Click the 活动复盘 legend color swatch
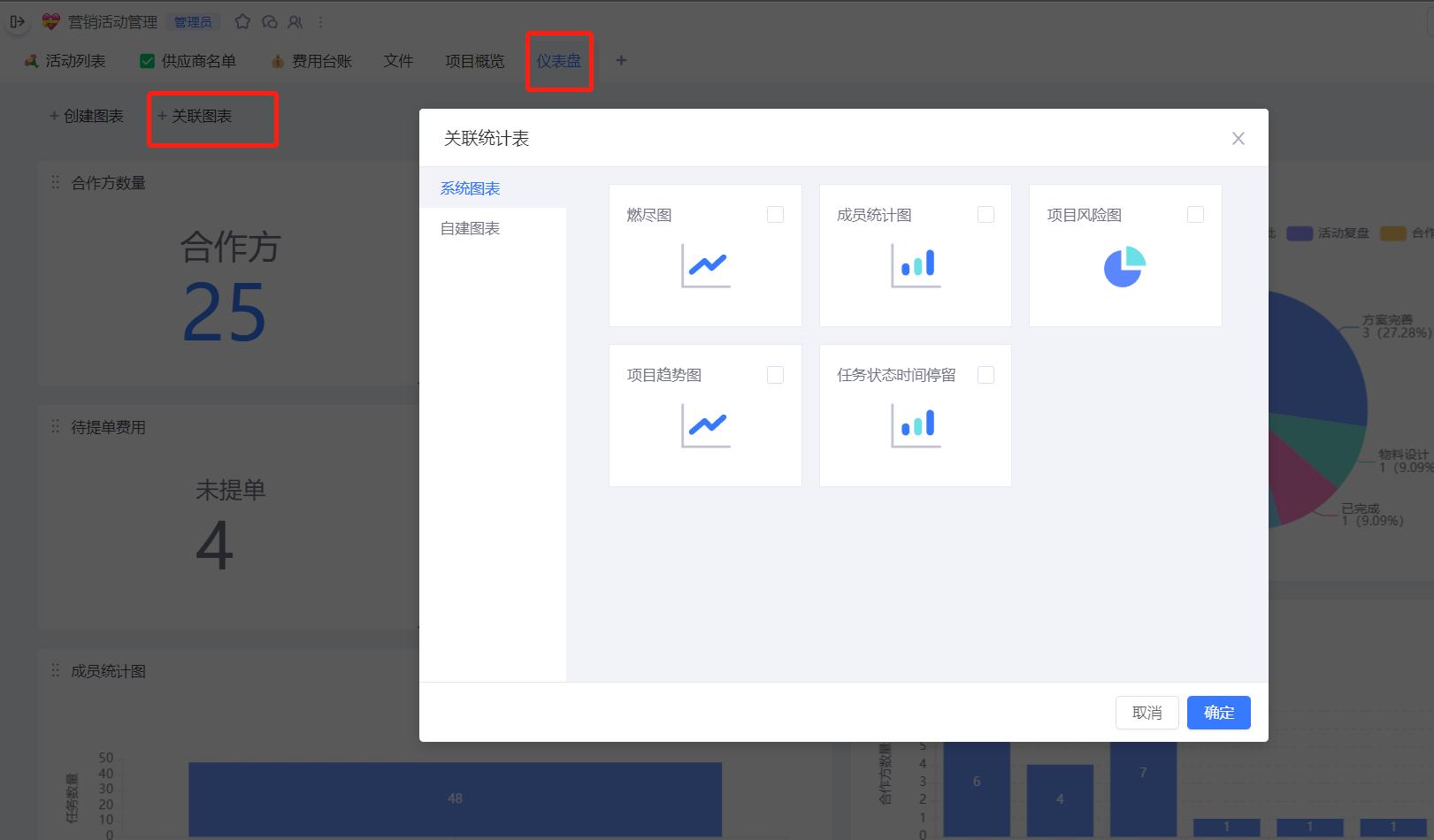This screenshot has height=840, width=1434. click(x=1300, y=233)
